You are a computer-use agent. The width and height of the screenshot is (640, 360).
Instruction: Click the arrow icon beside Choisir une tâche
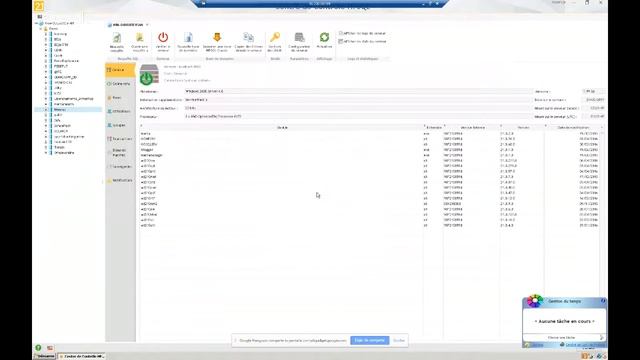(601, 338)
